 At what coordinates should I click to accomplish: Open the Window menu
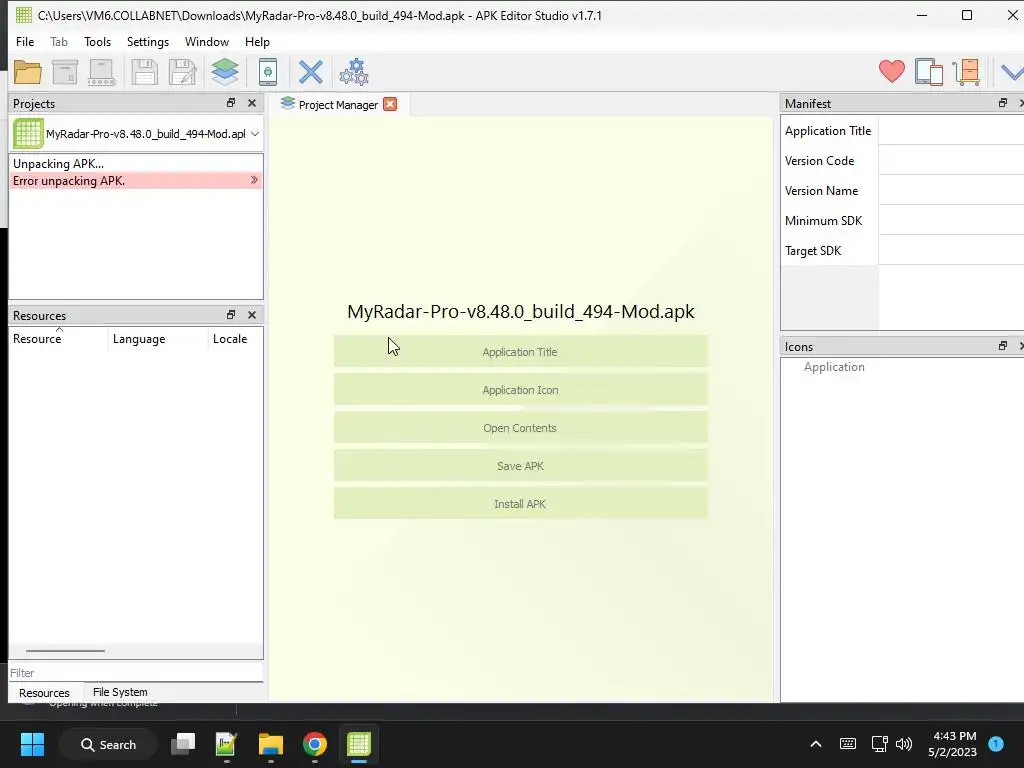tap(206, 42)
